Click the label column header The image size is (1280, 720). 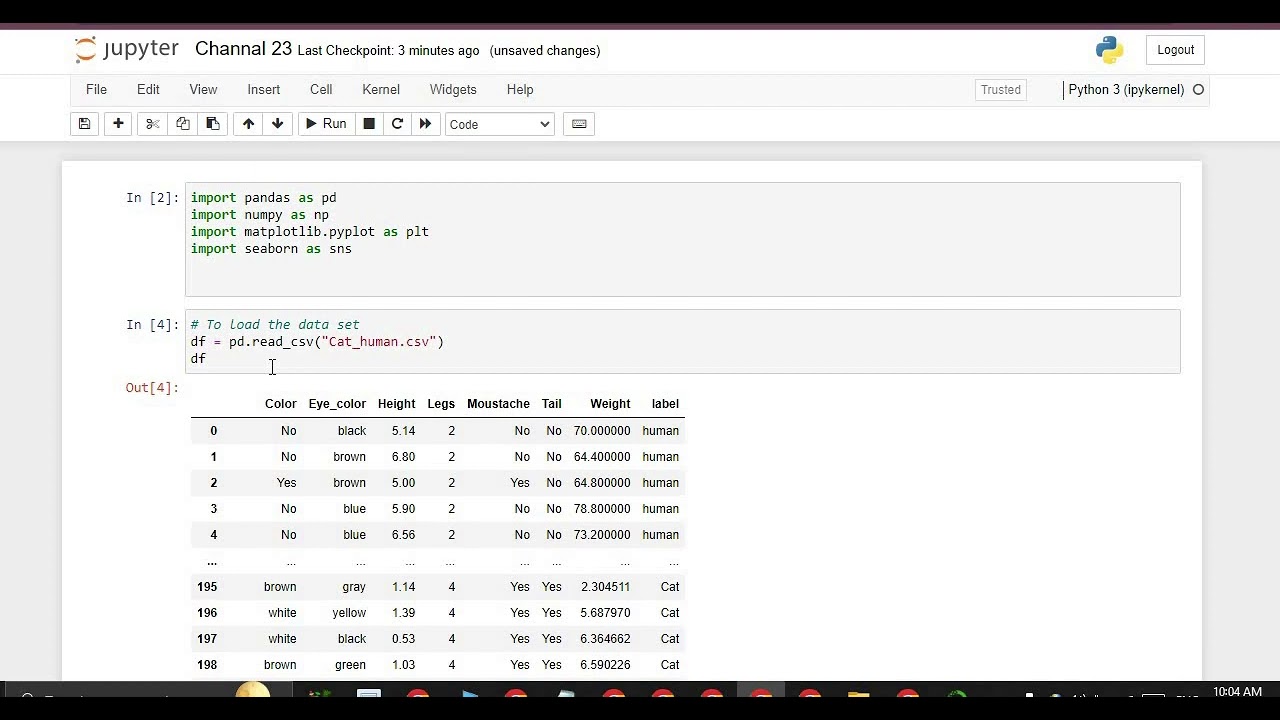665,404
